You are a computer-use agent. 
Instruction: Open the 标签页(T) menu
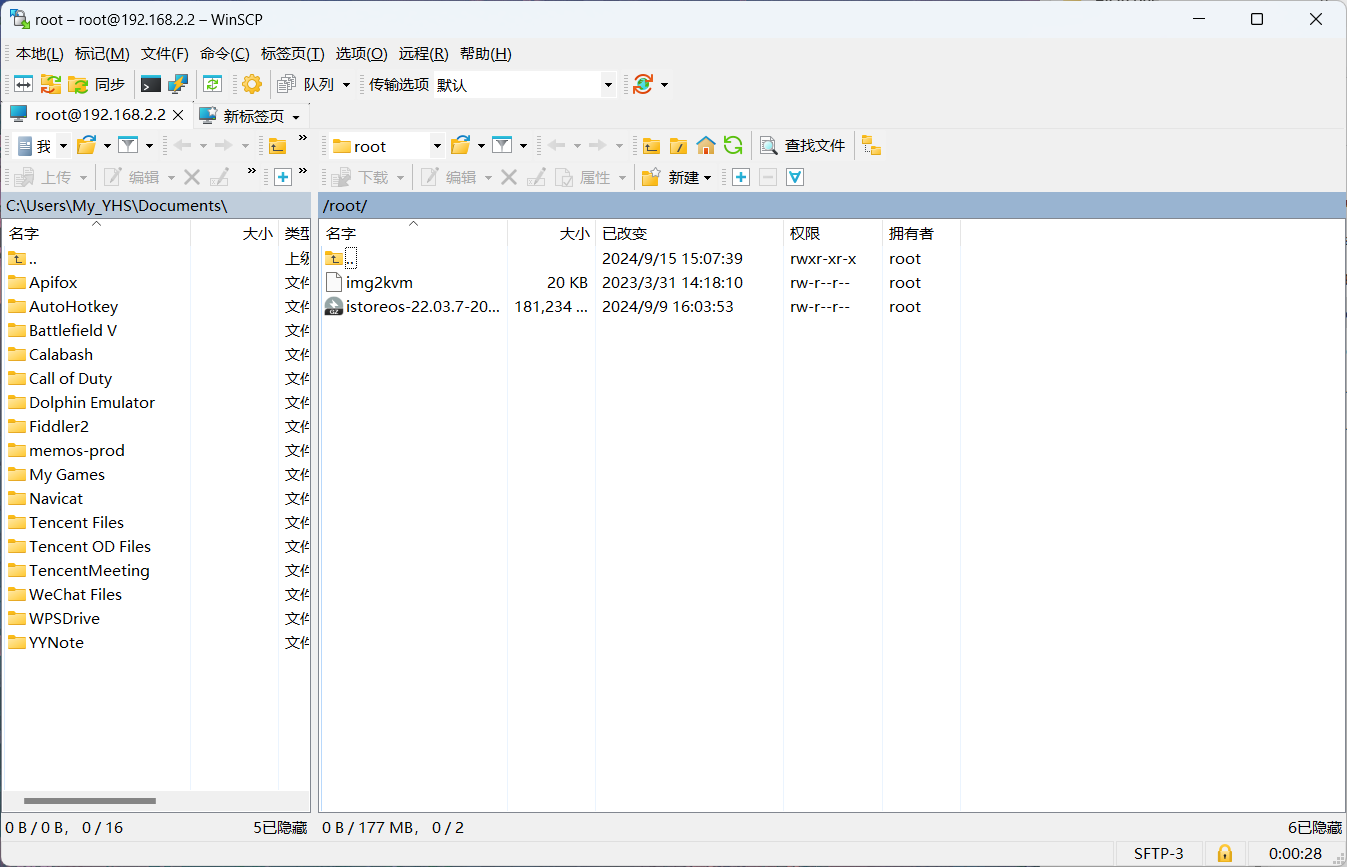coord(292,54)
